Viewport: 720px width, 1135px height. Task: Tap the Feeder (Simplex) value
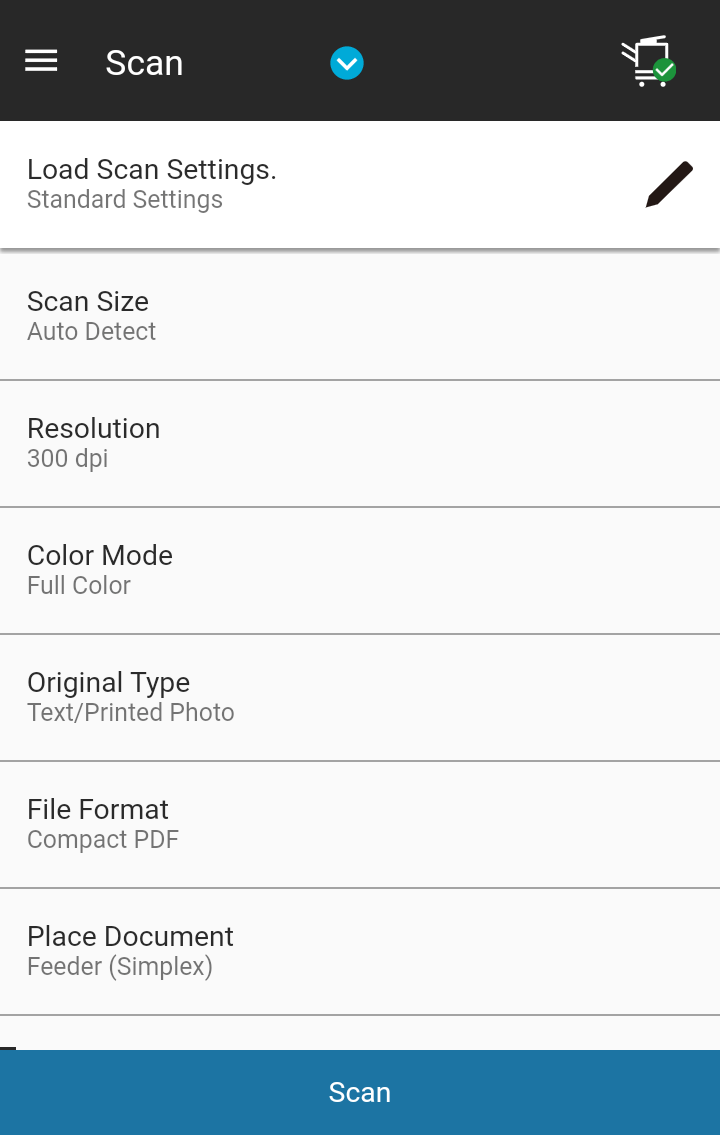point(120,967)
